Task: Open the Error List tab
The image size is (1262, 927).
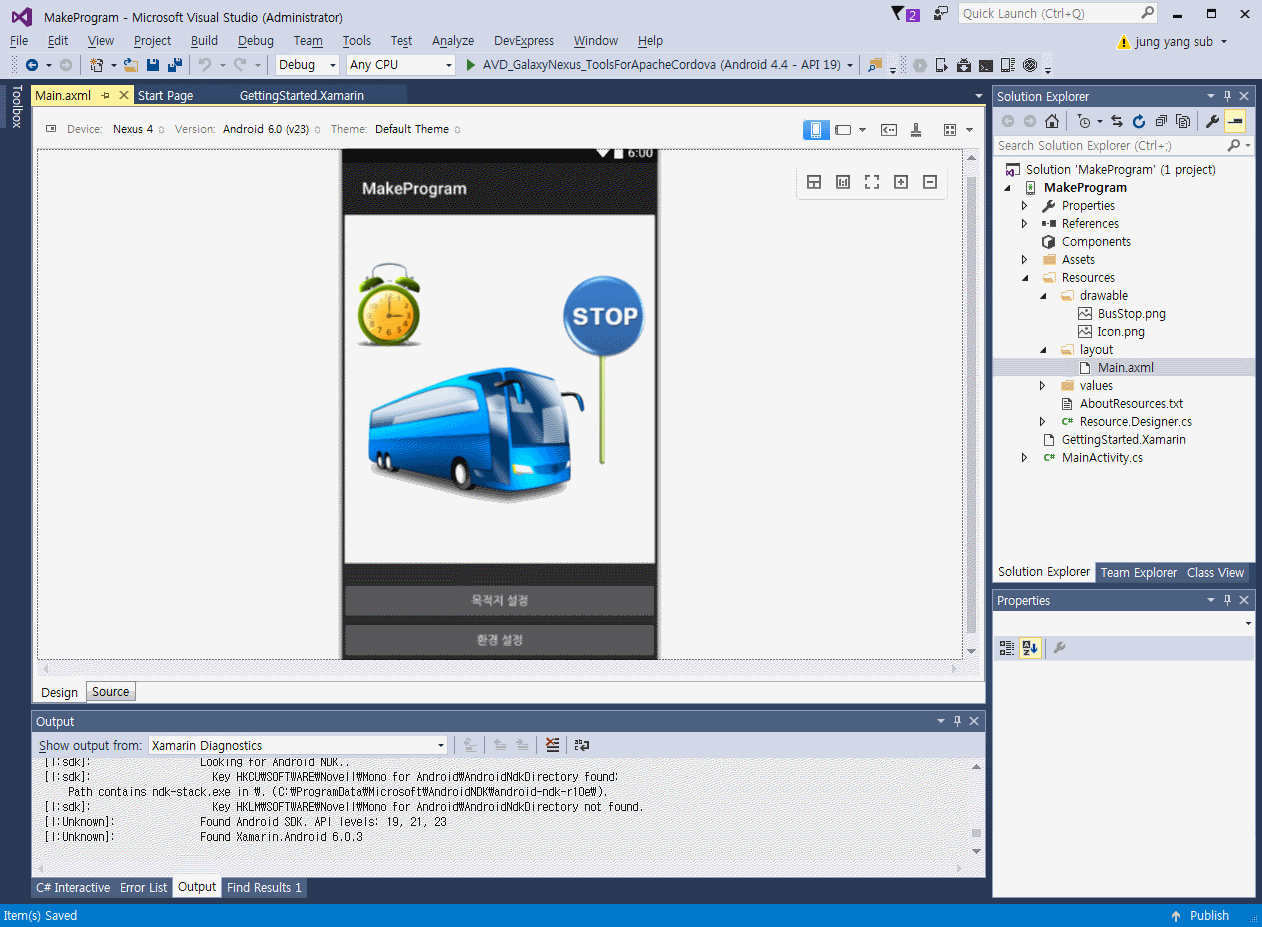Action: 144,887
